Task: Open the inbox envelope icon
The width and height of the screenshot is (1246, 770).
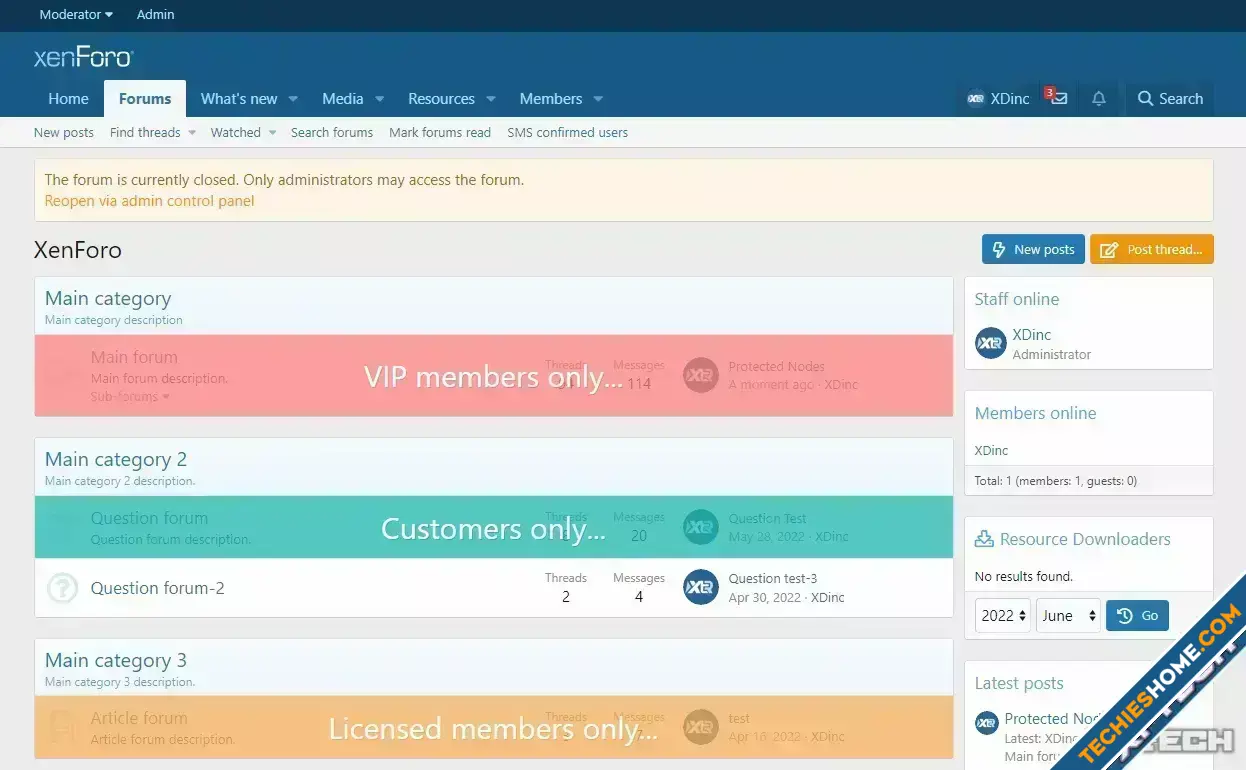Action: tap(1058, 98)
